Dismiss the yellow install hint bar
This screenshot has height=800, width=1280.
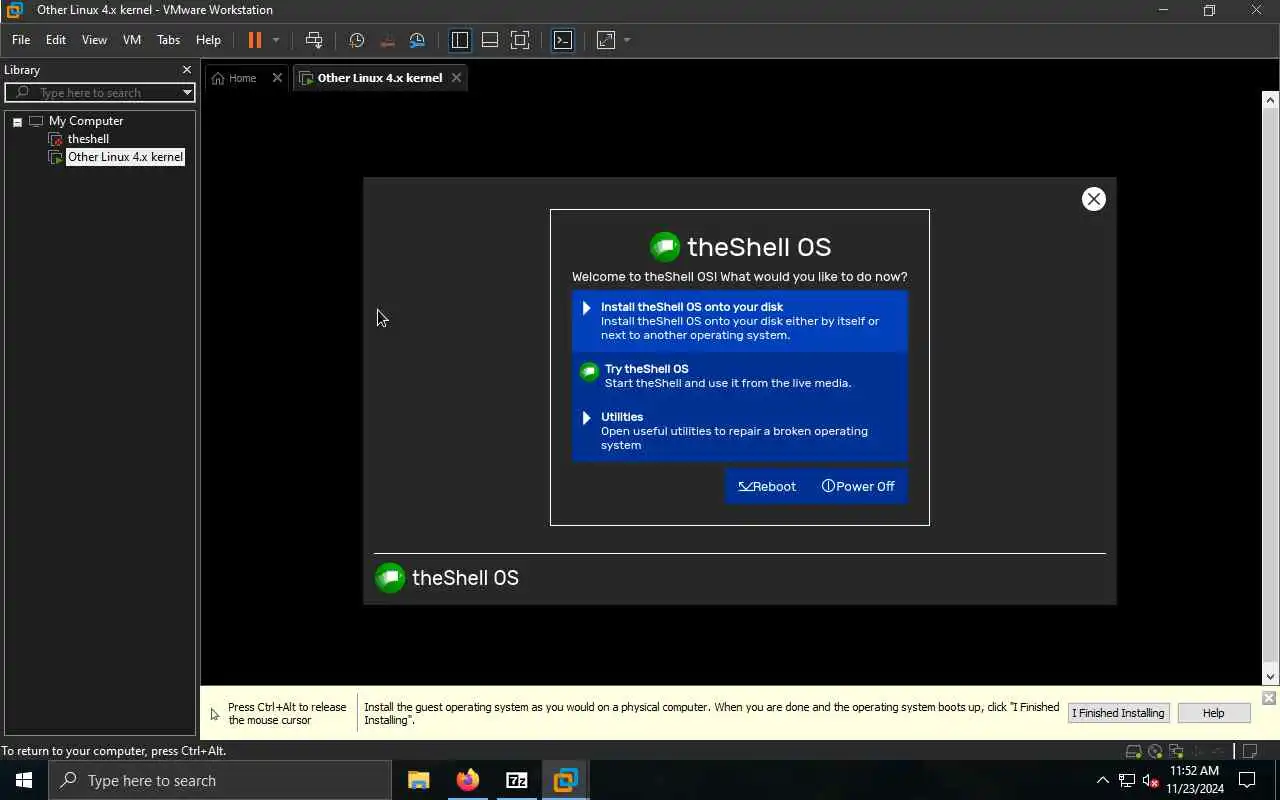[x=1269, y=698]
